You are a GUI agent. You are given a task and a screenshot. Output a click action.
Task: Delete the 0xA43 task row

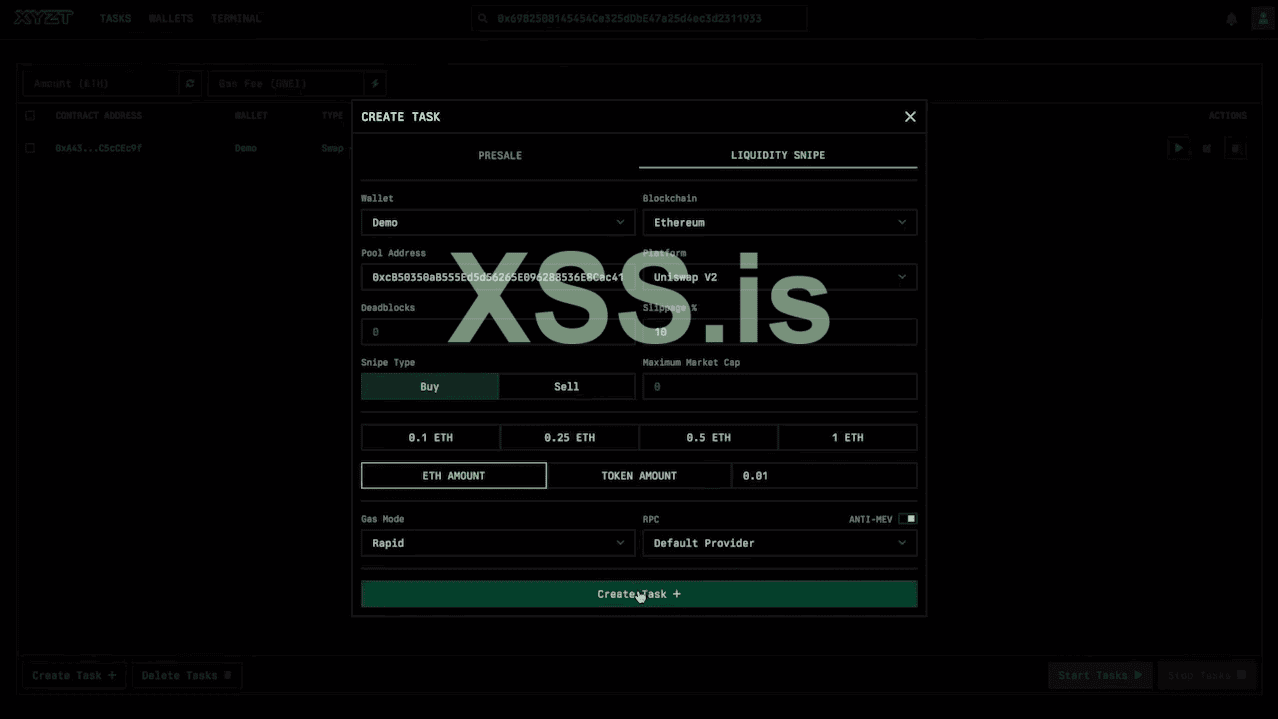1236,148
